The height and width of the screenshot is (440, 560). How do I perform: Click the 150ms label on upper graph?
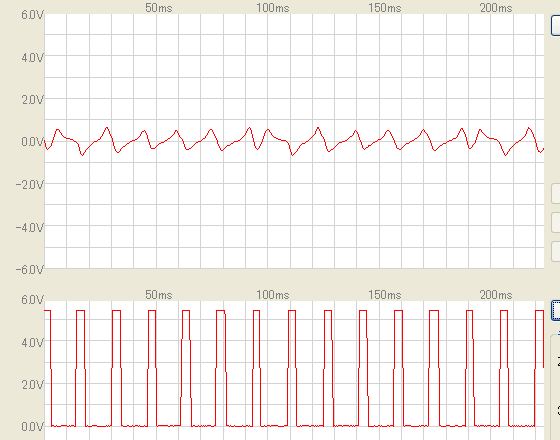(x=385, y=8)
